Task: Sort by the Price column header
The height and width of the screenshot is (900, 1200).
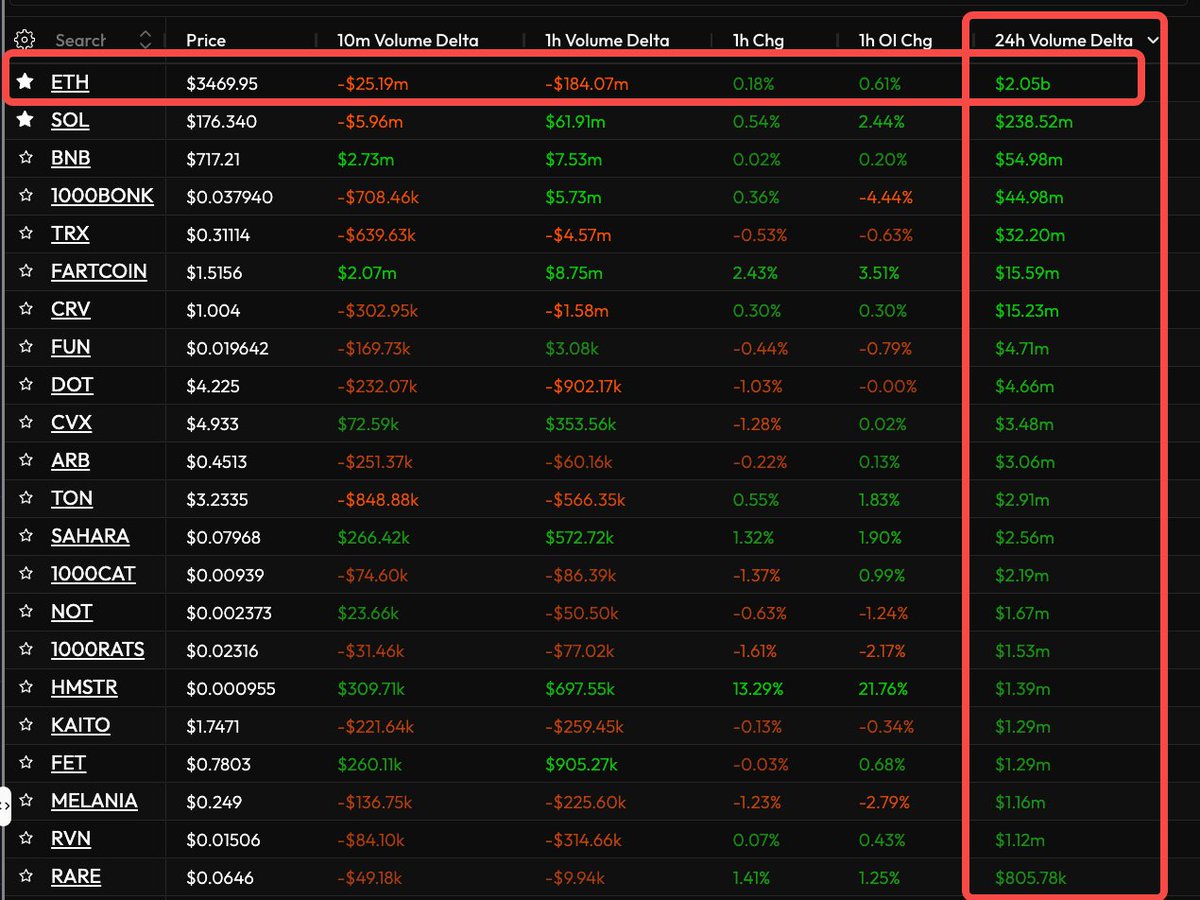Action: pyautogui.click(x=206, y=41)
